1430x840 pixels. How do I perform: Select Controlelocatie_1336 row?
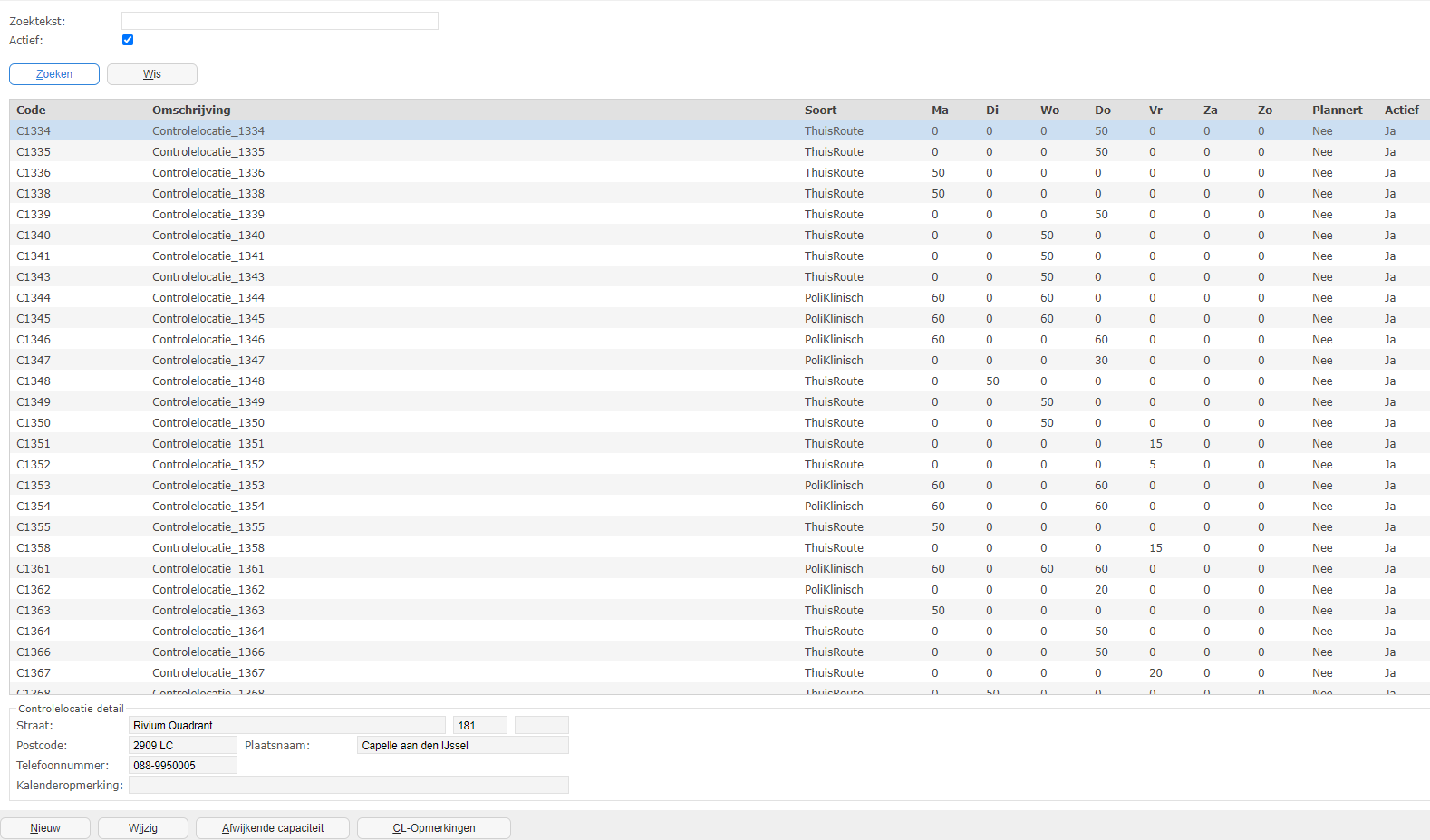(720, 173)
